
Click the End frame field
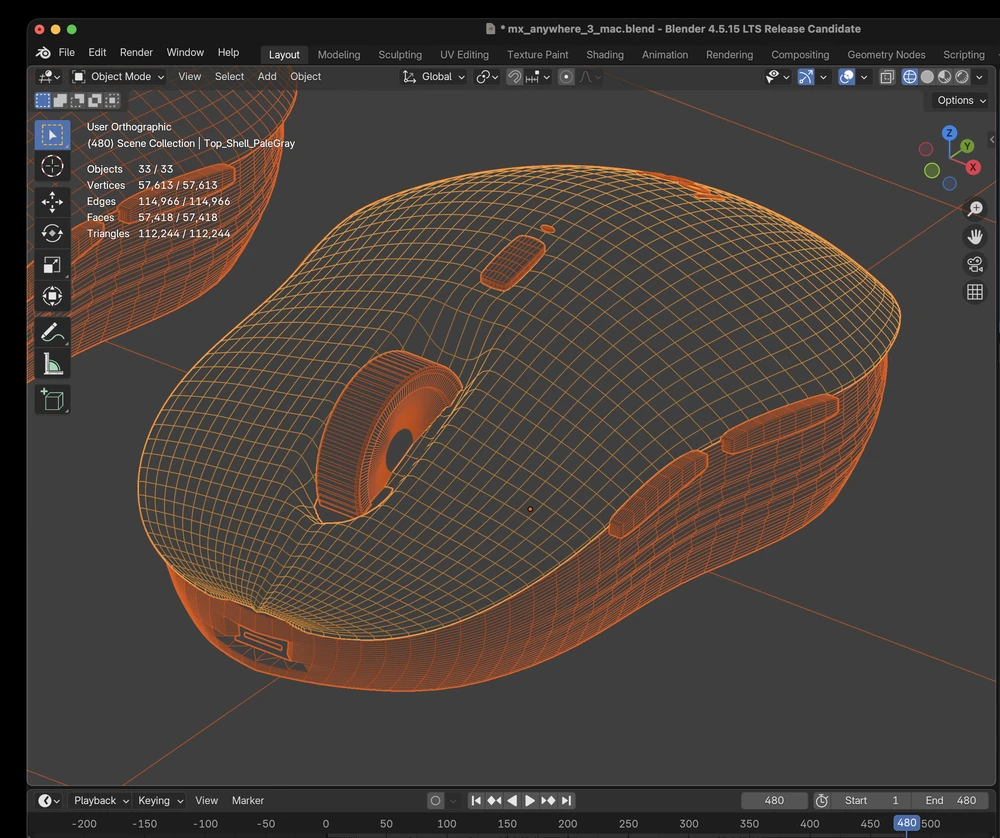coord(950,800)
